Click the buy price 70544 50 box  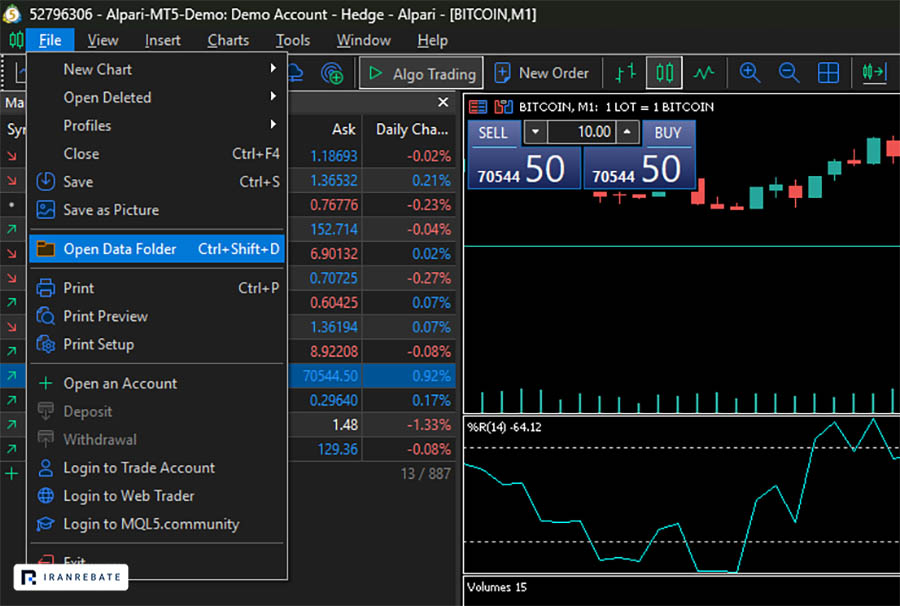(x=639, y=168)
